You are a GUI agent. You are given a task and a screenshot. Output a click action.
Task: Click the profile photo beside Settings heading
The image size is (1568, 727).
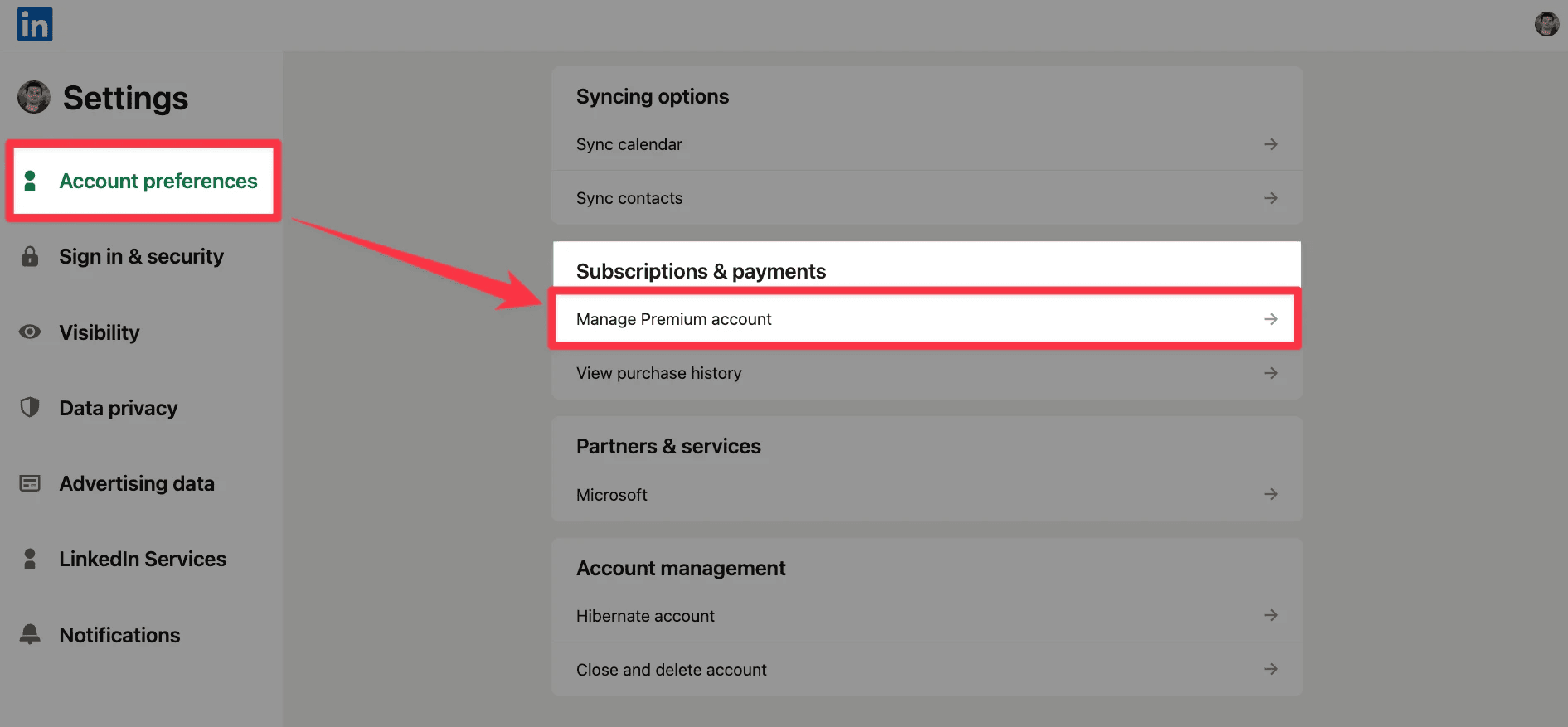click(x=34, y=97)
